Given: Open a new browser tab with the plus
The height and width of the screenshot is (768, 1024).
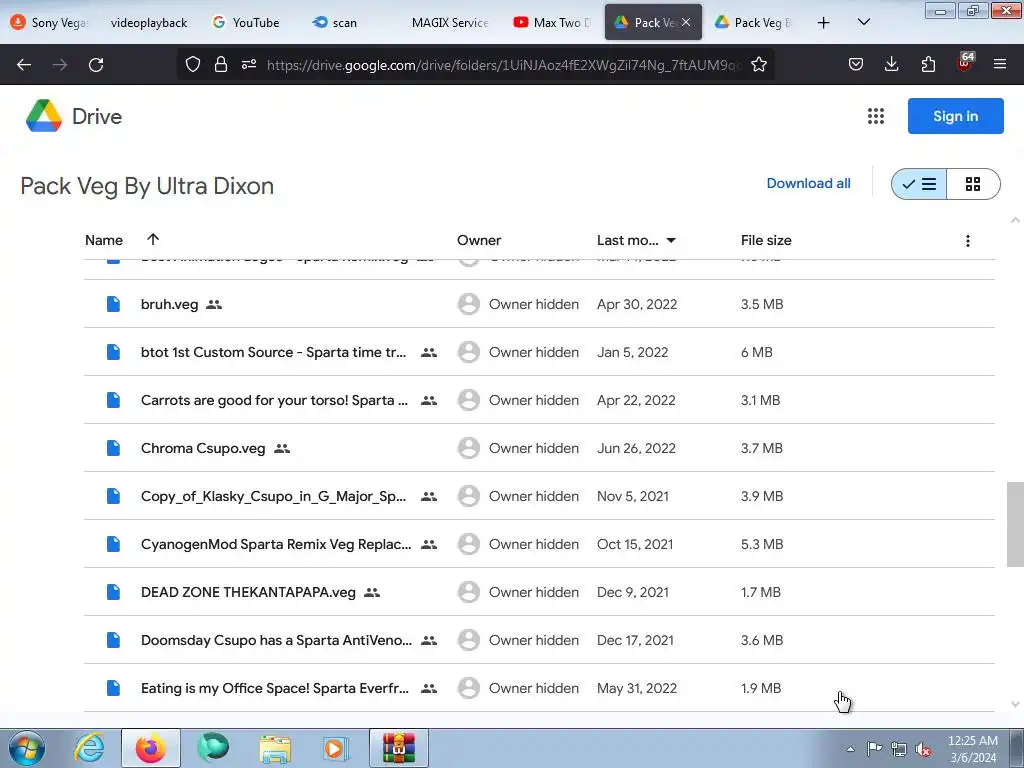Looking at the screenshot, I should [x=824, y=23].
